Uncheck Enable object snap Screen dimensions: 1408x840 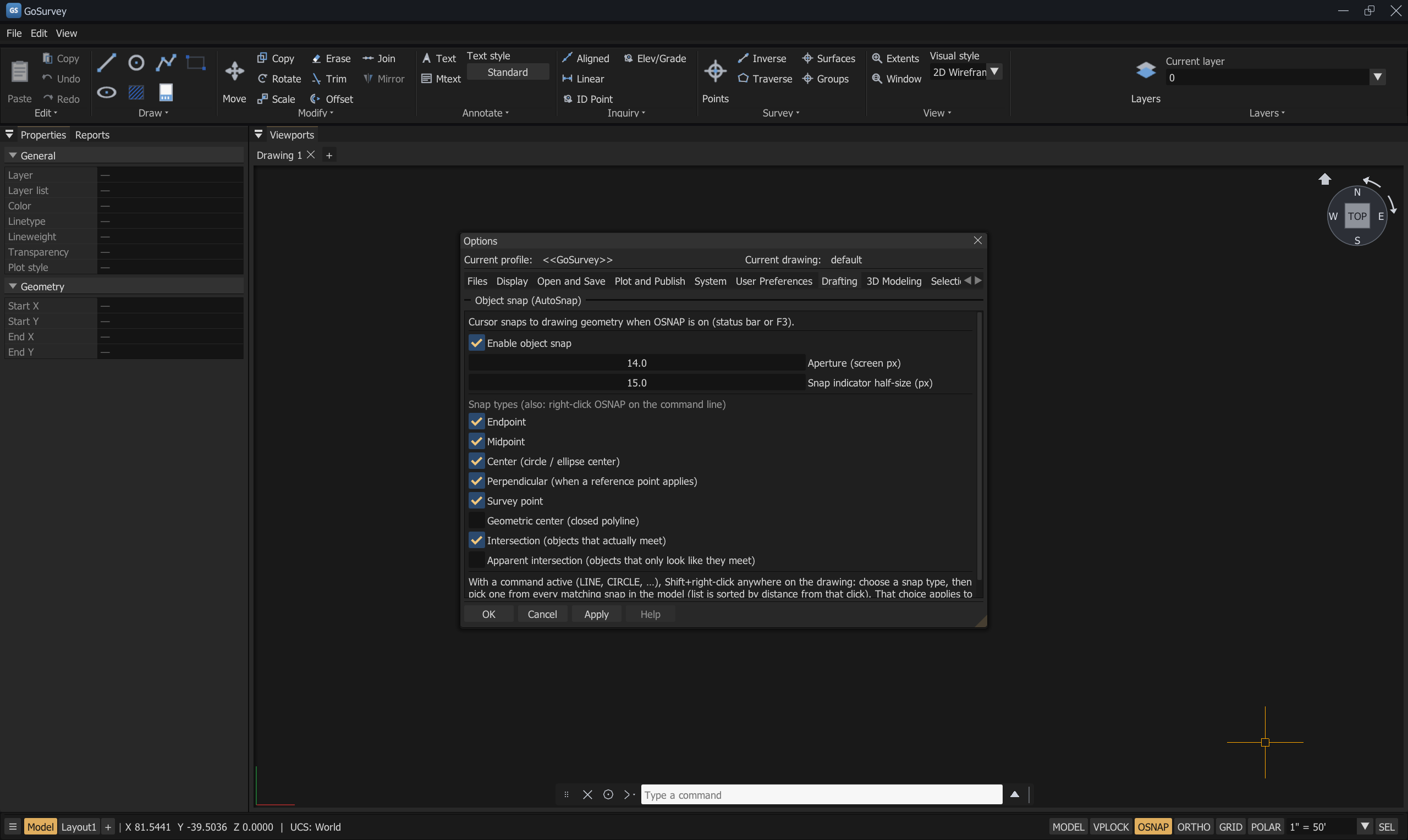[x=477, y=343]
